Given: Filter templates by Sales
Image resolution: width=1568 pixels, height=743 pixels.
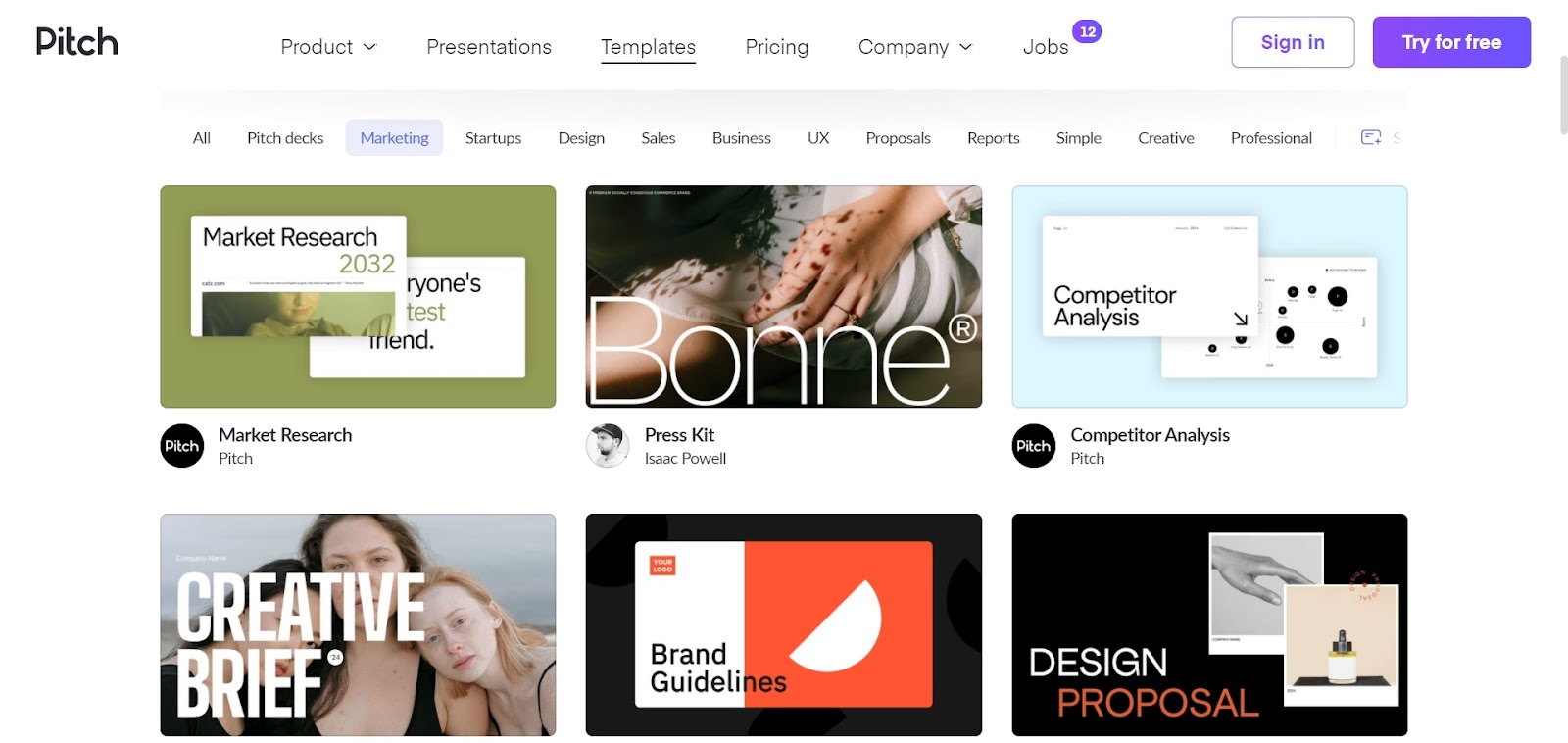Looking at the screenshot, I should pos(659,138).
